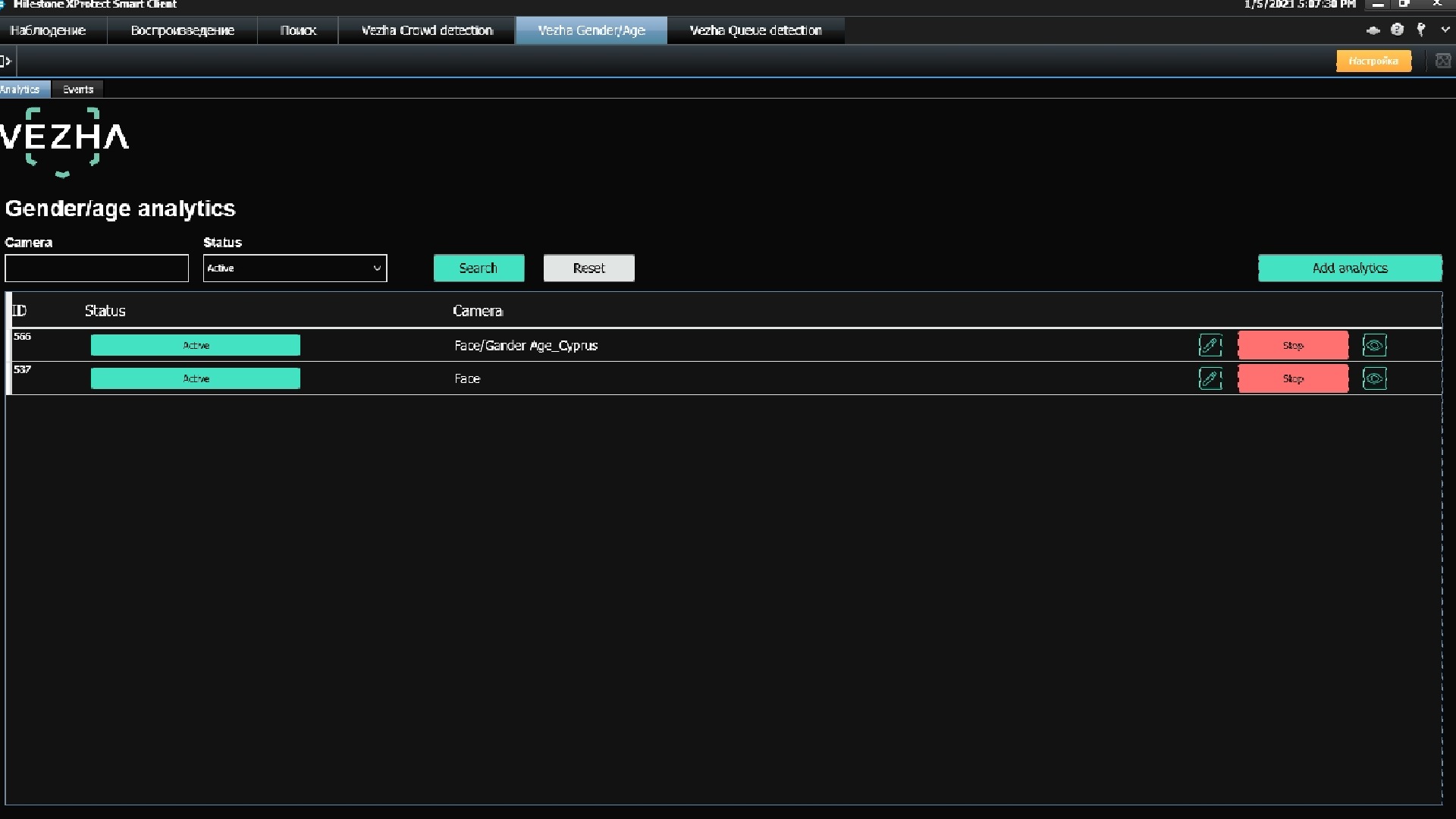This screenshot has width=1456, height=819.
Task: Open Vezha Queue detection tab
Action: [x=755, y=30]
